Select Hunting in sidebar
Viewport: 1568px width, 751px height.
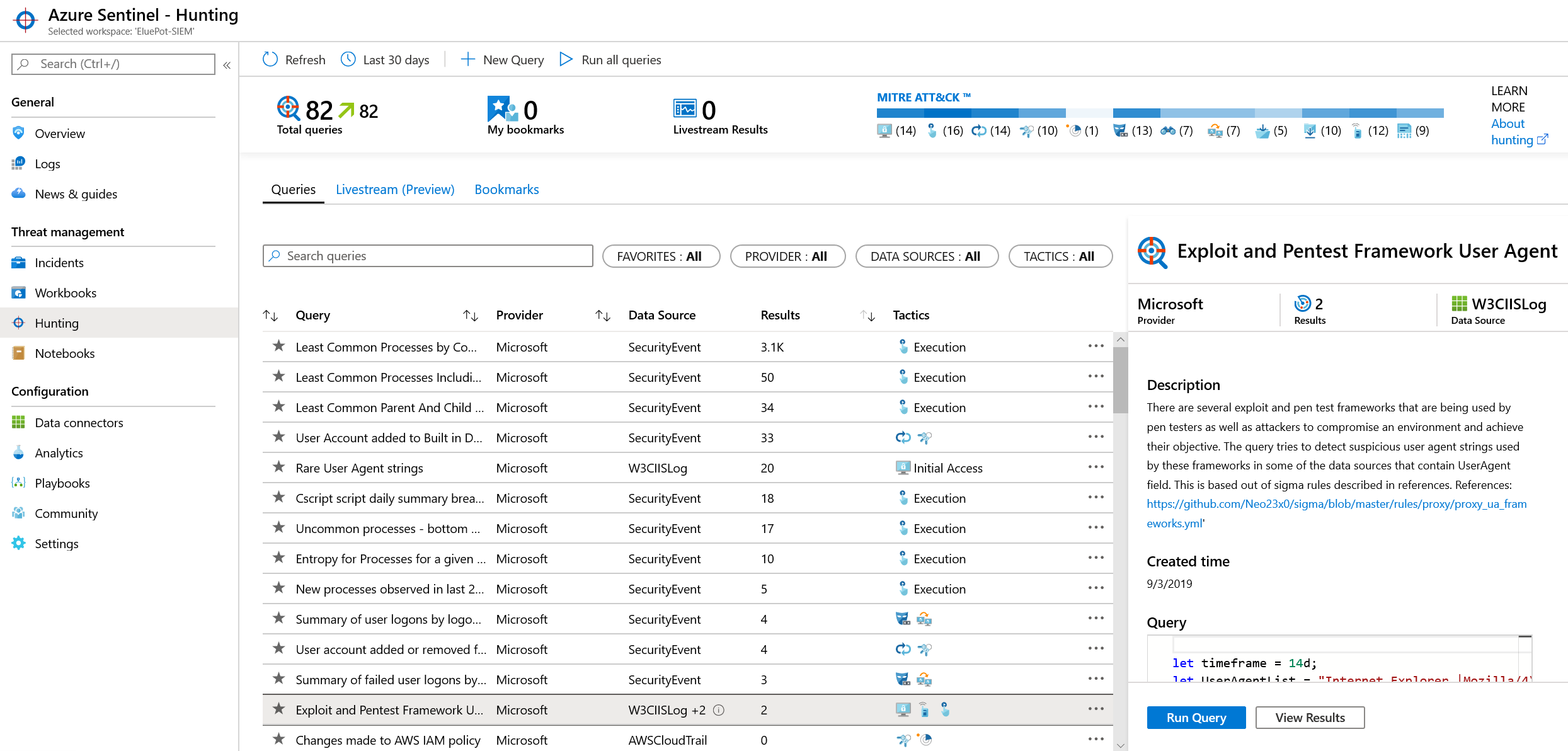(119, 323)
